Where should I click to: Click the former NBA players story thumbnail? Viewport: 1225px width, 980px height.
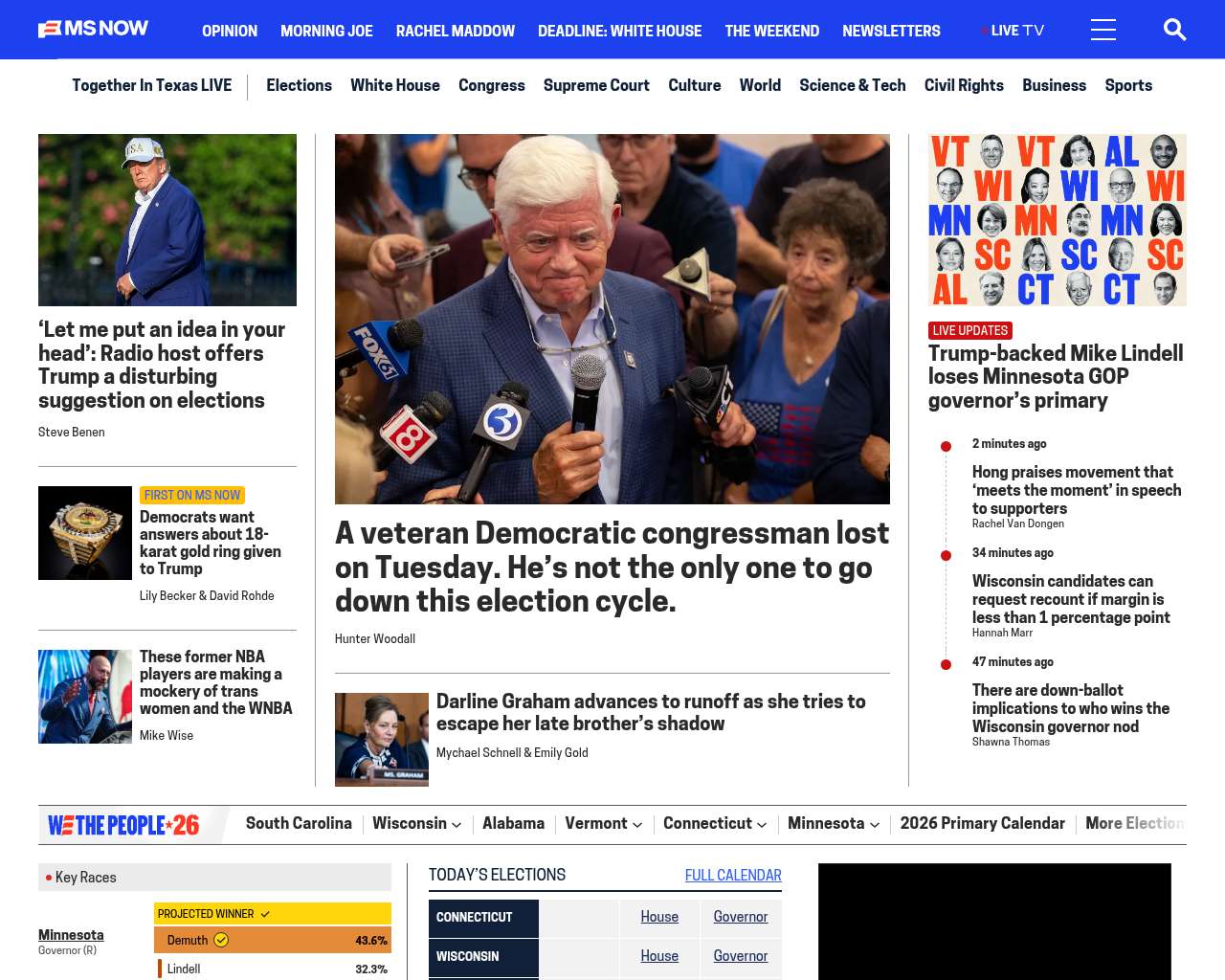(x=85, y=697)
